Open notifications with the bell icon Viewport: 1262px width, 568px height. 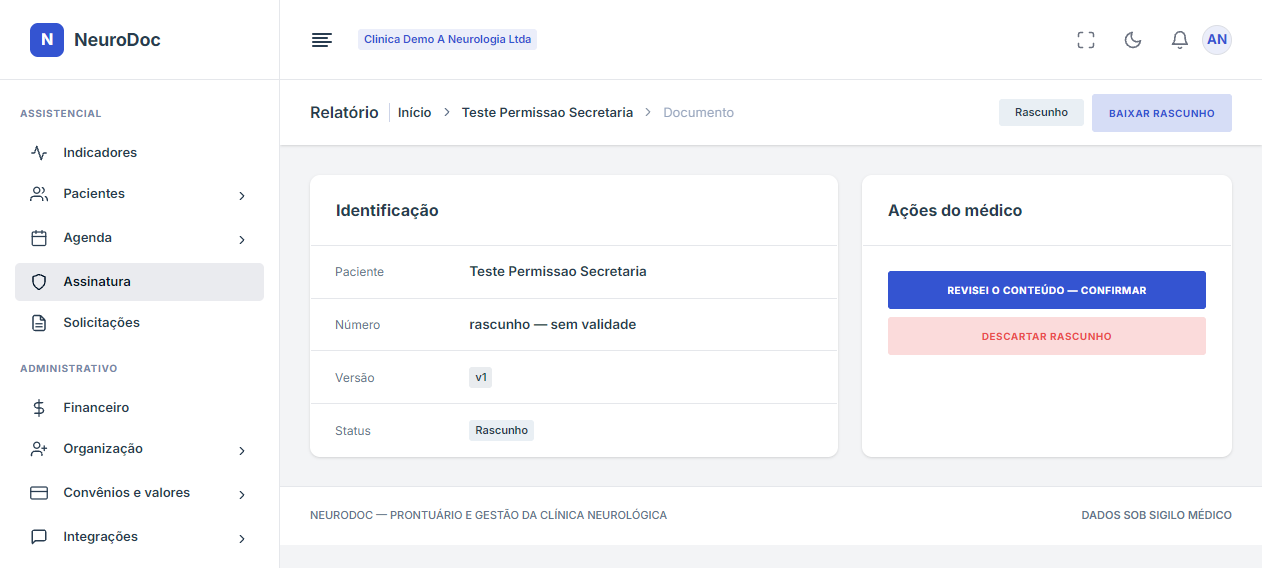[x=1180, y=40]
